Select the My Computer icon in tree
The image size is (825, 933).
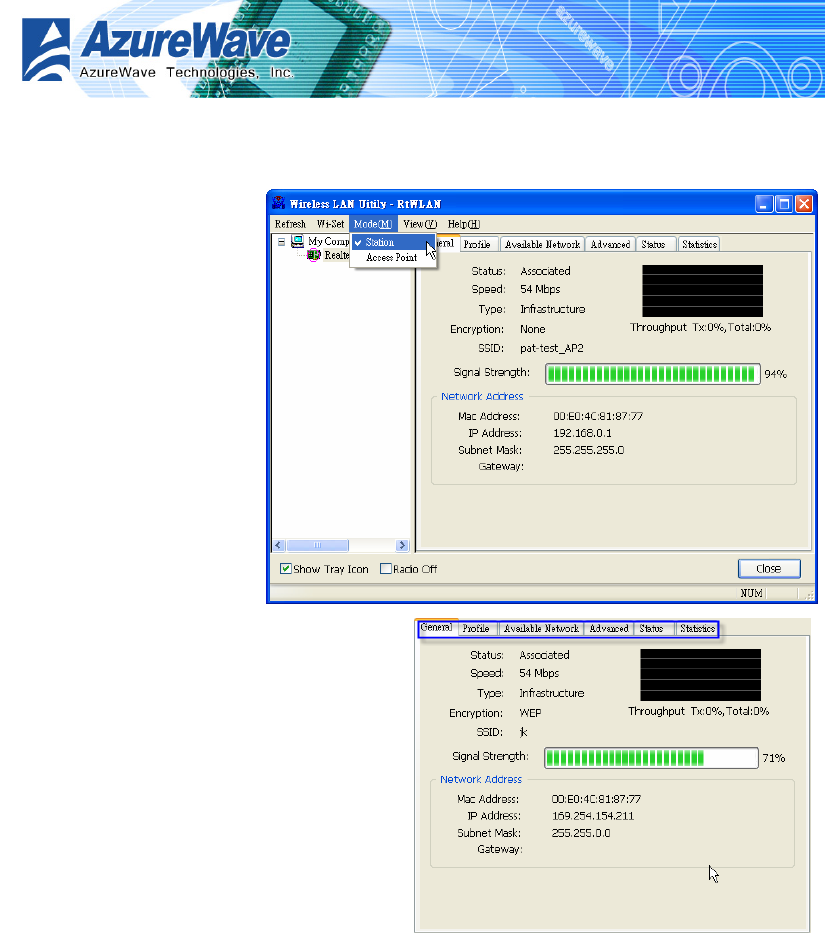[x=298, y=242]
